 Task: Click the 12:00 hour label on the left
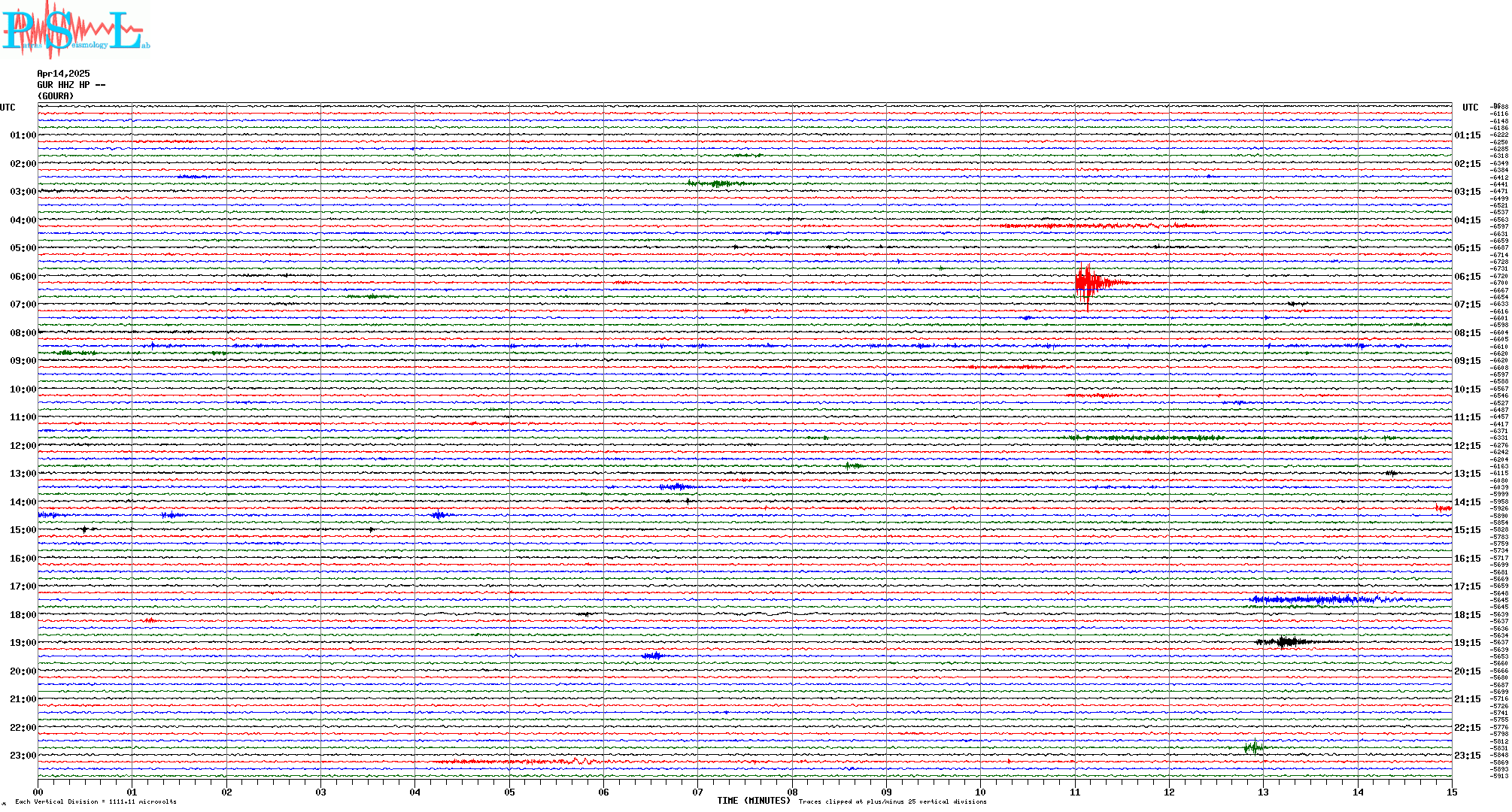(23, 446)
